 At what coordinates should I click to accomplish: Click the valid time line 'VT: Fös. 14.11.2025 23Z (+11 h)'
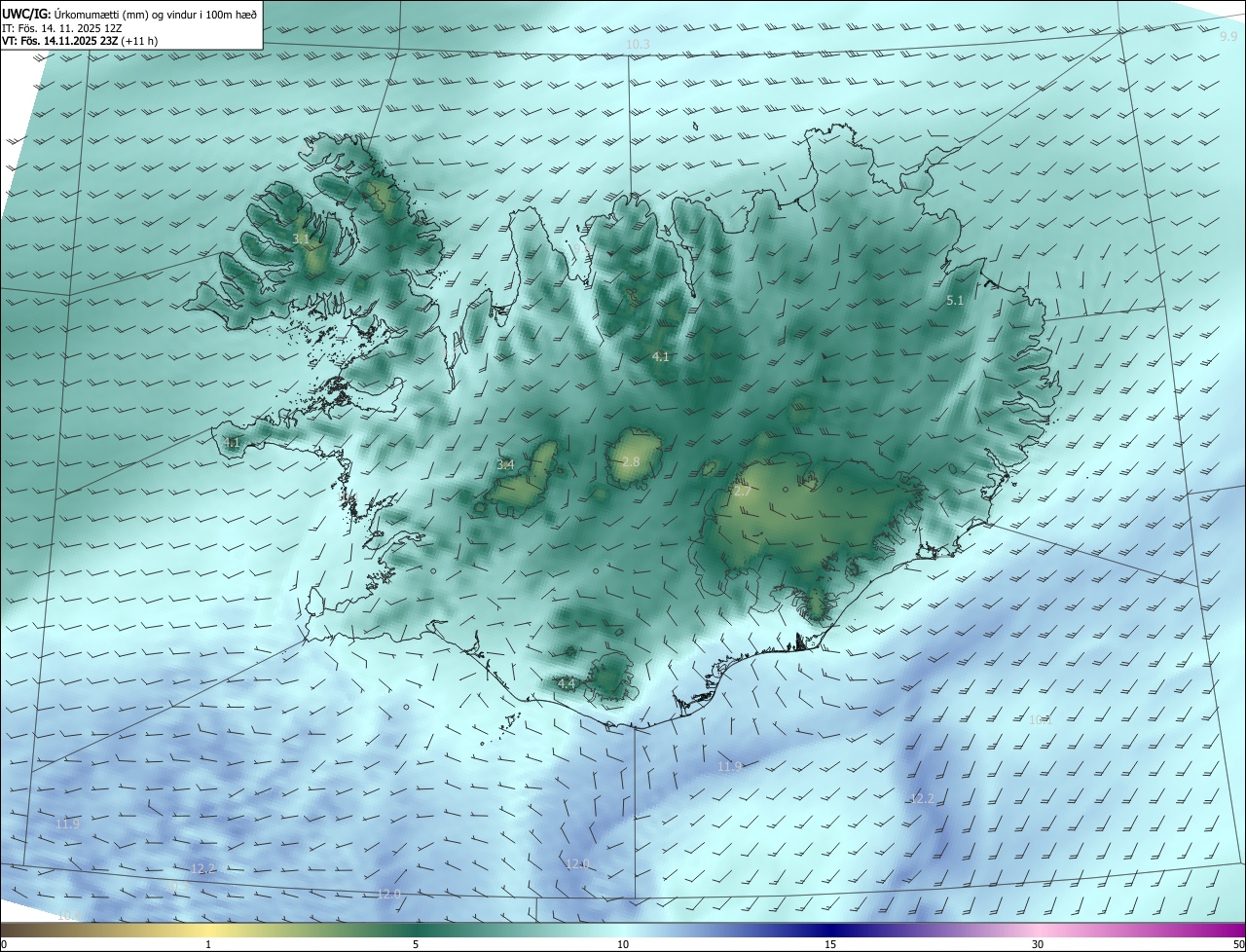(x=80, y=41)
